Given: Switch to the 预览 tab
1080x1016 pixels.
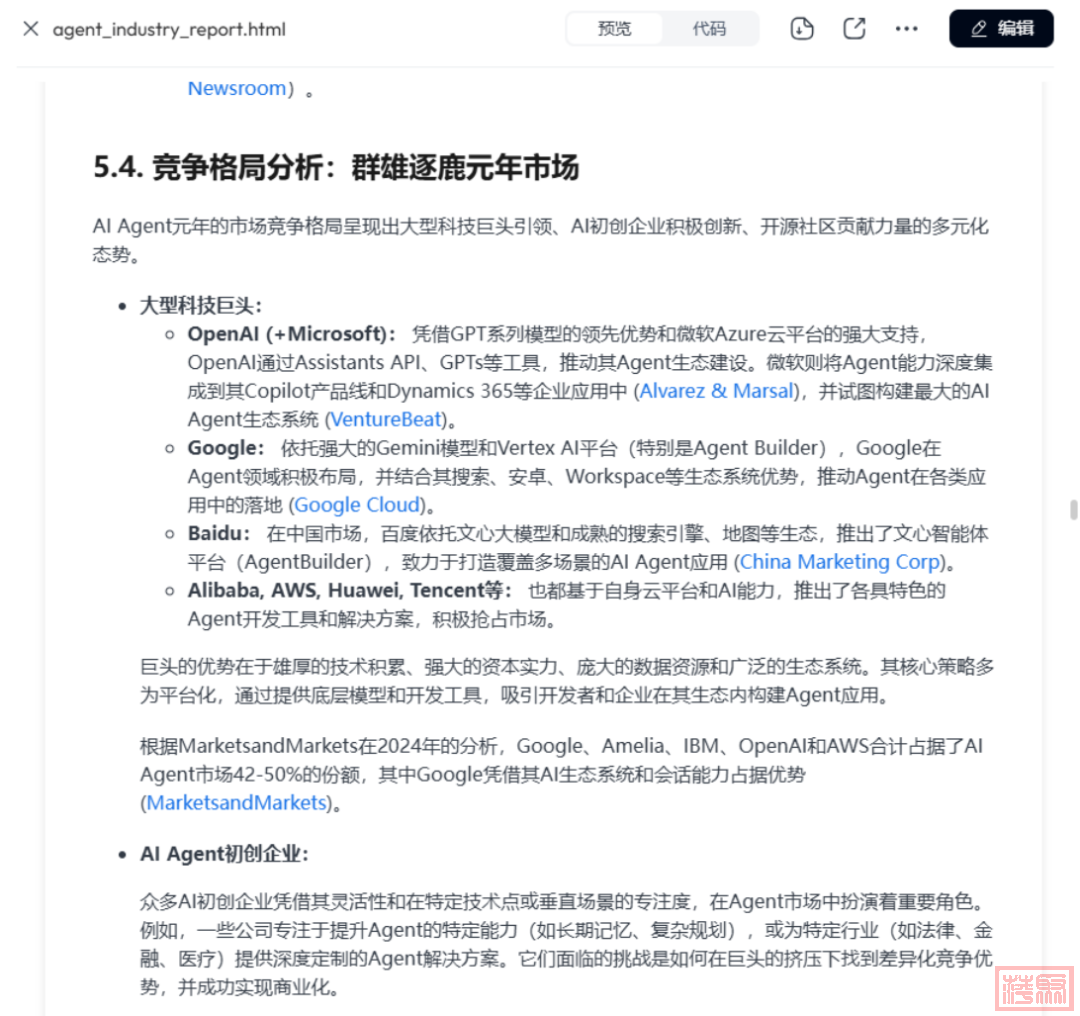Looking at the screenshot, I should click(614, 29).
